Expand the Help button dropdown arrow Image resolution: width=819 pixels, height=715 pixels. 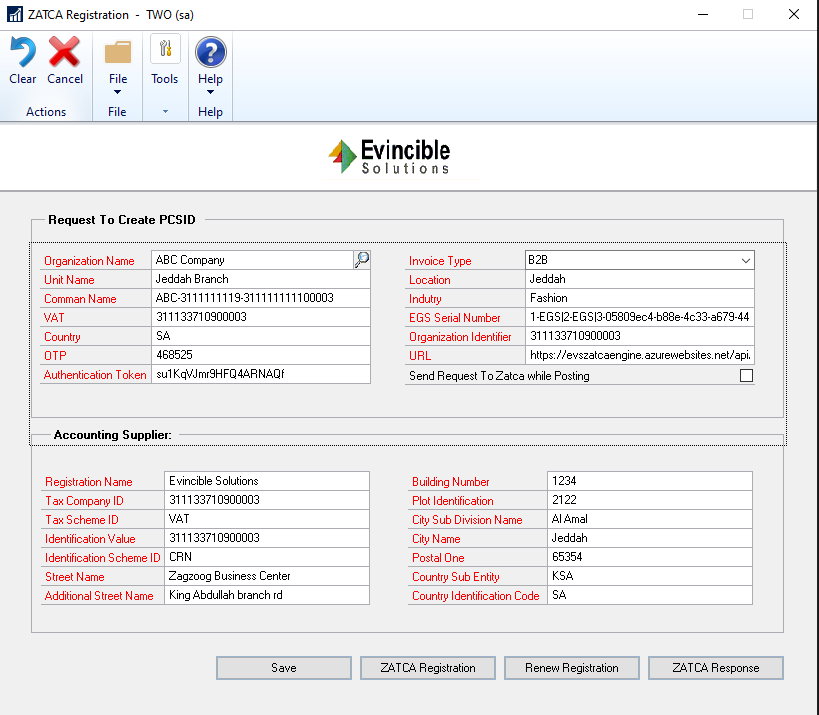click(x=210, y=91)
